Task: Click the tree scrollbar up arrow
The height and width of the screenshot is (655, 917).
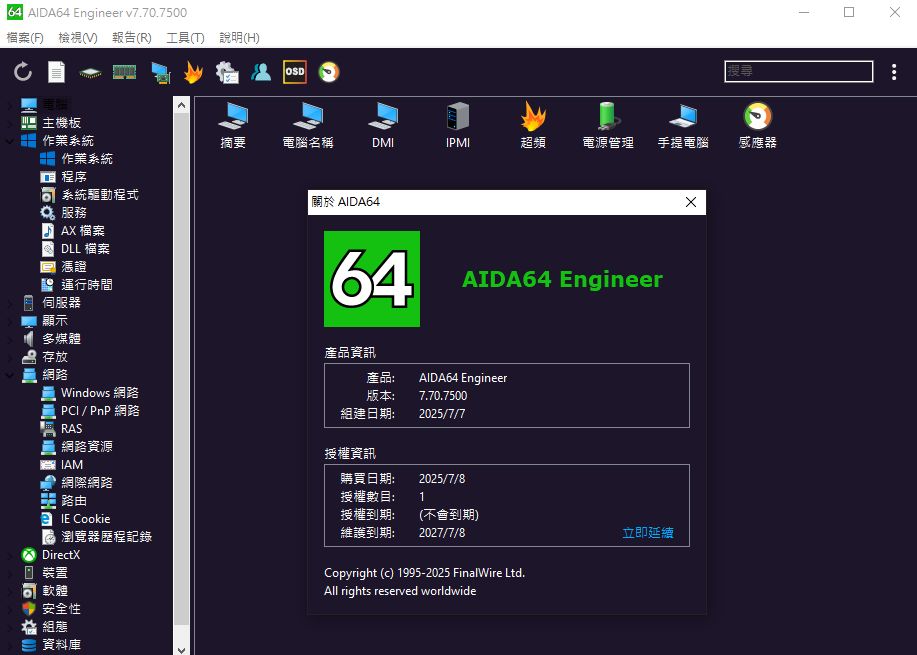Action: [x=181, y=105]
